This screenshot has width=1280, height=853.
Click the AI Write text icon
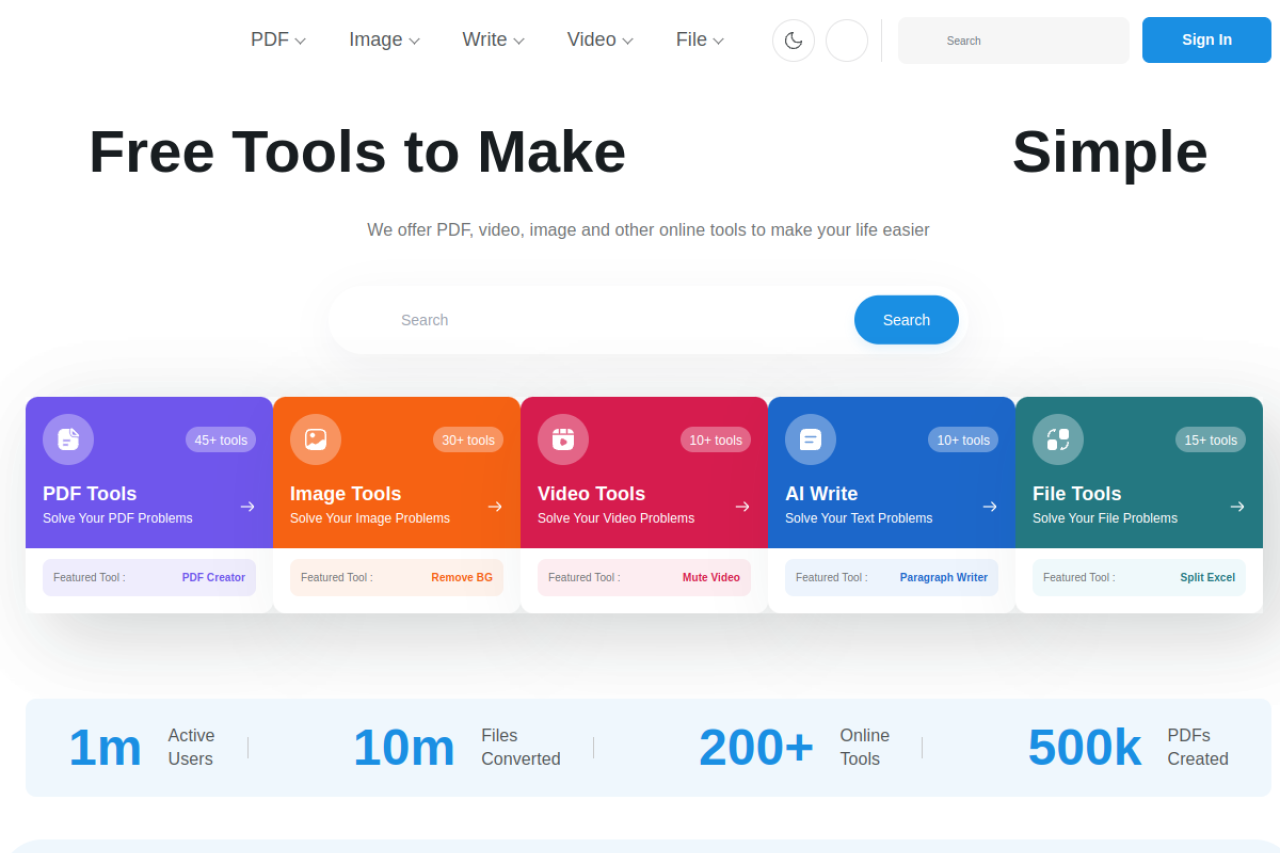(x=810, y=439)
